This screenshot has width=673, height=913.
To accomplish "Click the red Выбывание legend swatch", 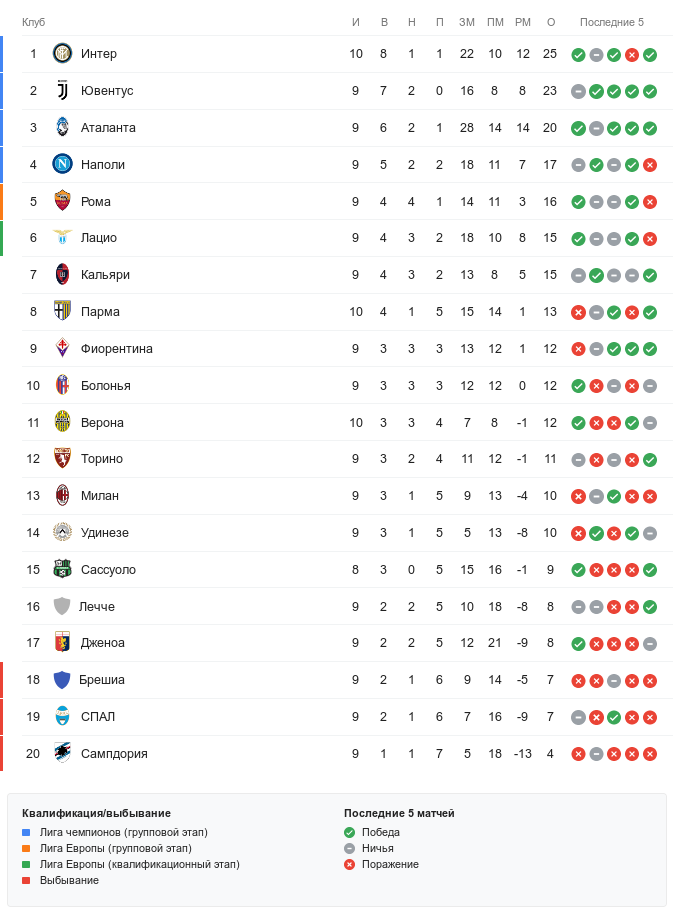I will click(x=26, y=880).
